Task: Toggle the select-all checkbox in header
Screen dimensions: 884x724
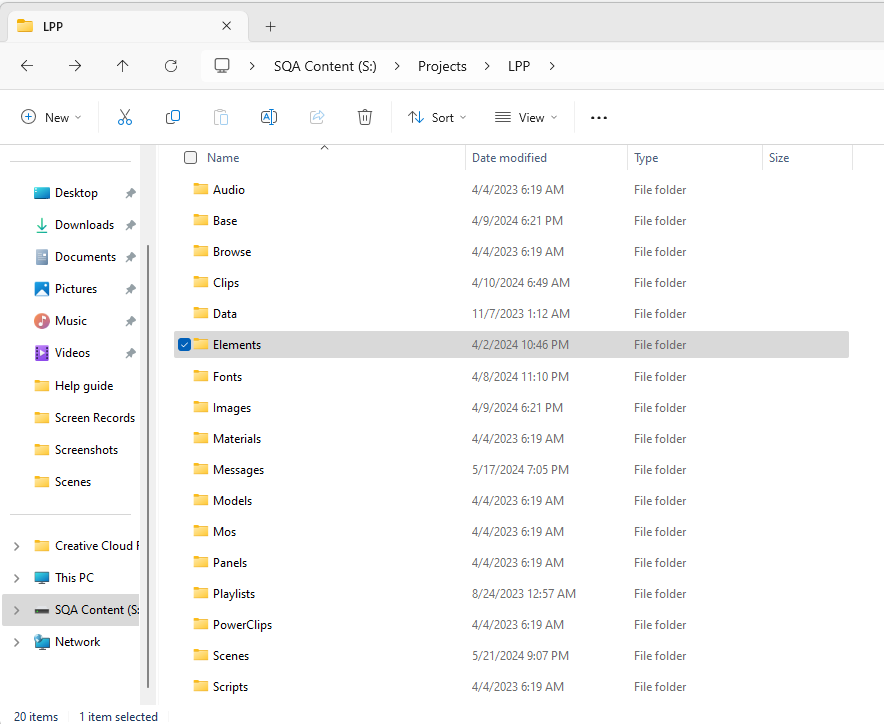Action: click(191, 157)
